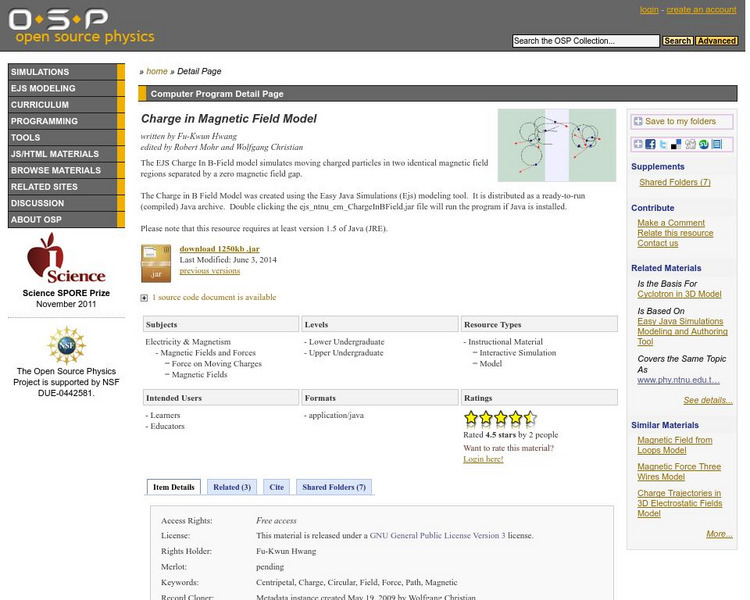Open the previous versions link
The height and width of the screenshot is (600, 750).
tap(210, 271)
